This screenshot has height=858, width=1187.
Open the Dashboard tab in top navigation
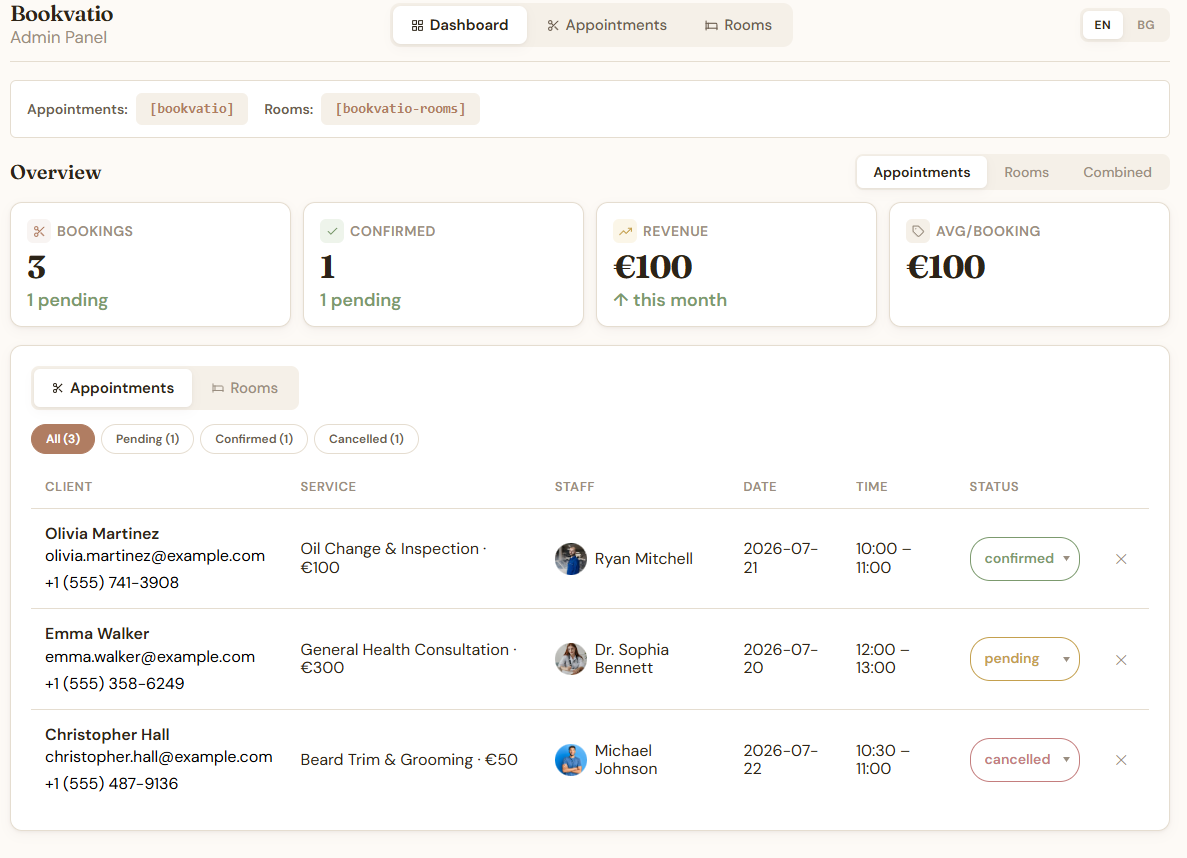(460, 25)
